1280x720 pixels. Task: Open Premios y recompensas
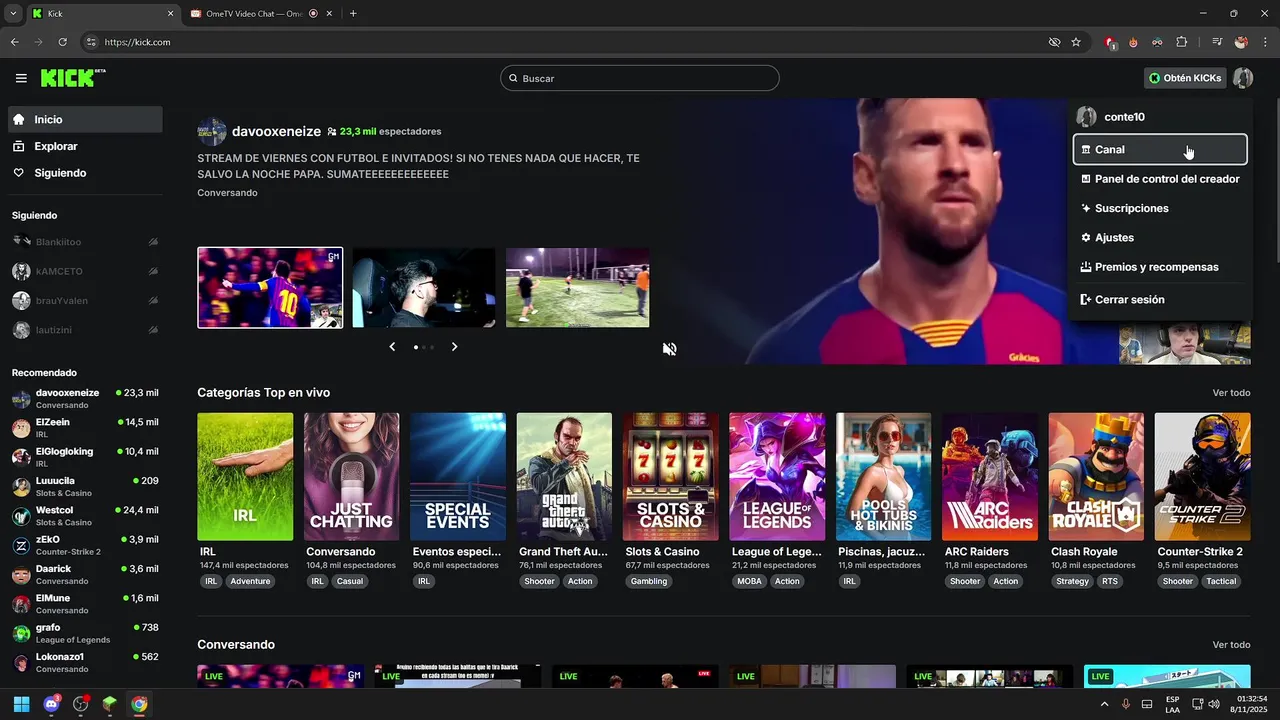[1160, 267]
